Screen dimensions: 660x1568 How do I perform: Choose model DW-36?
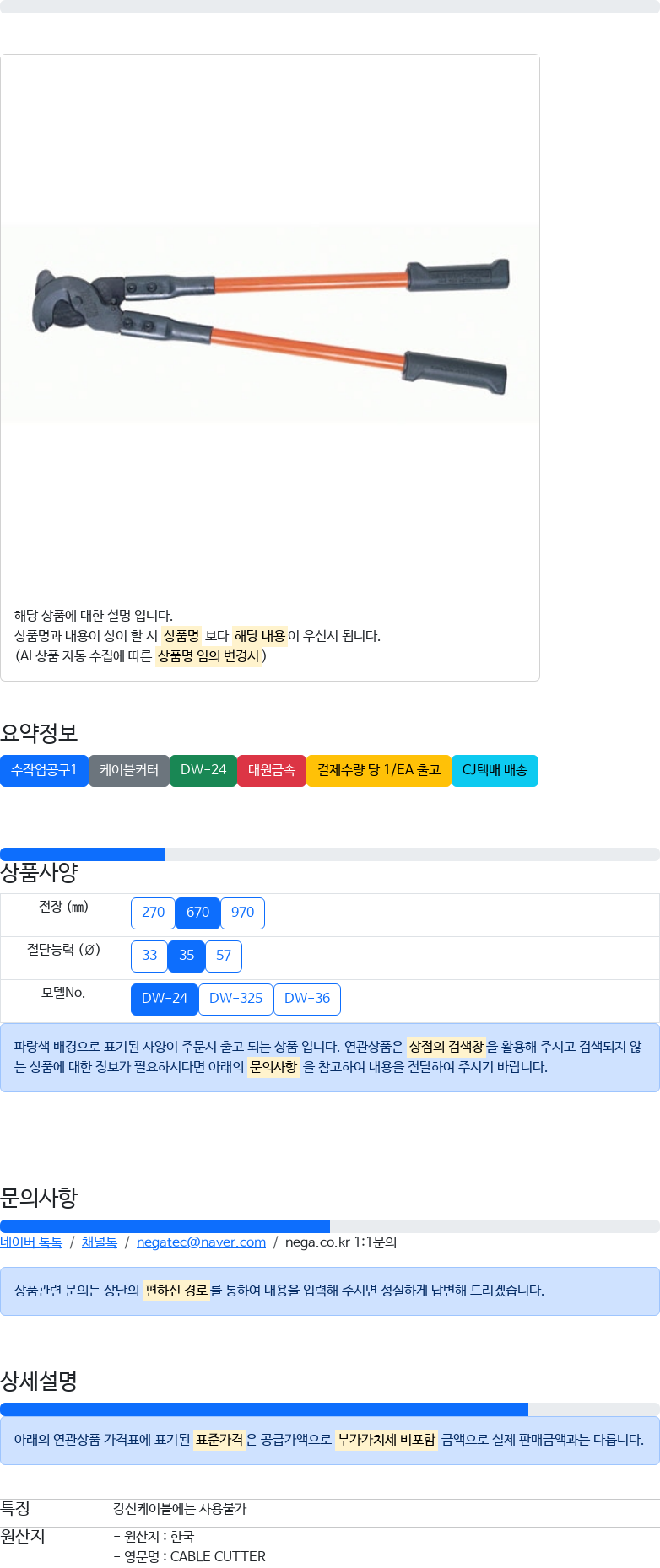[x=307, y=999]
